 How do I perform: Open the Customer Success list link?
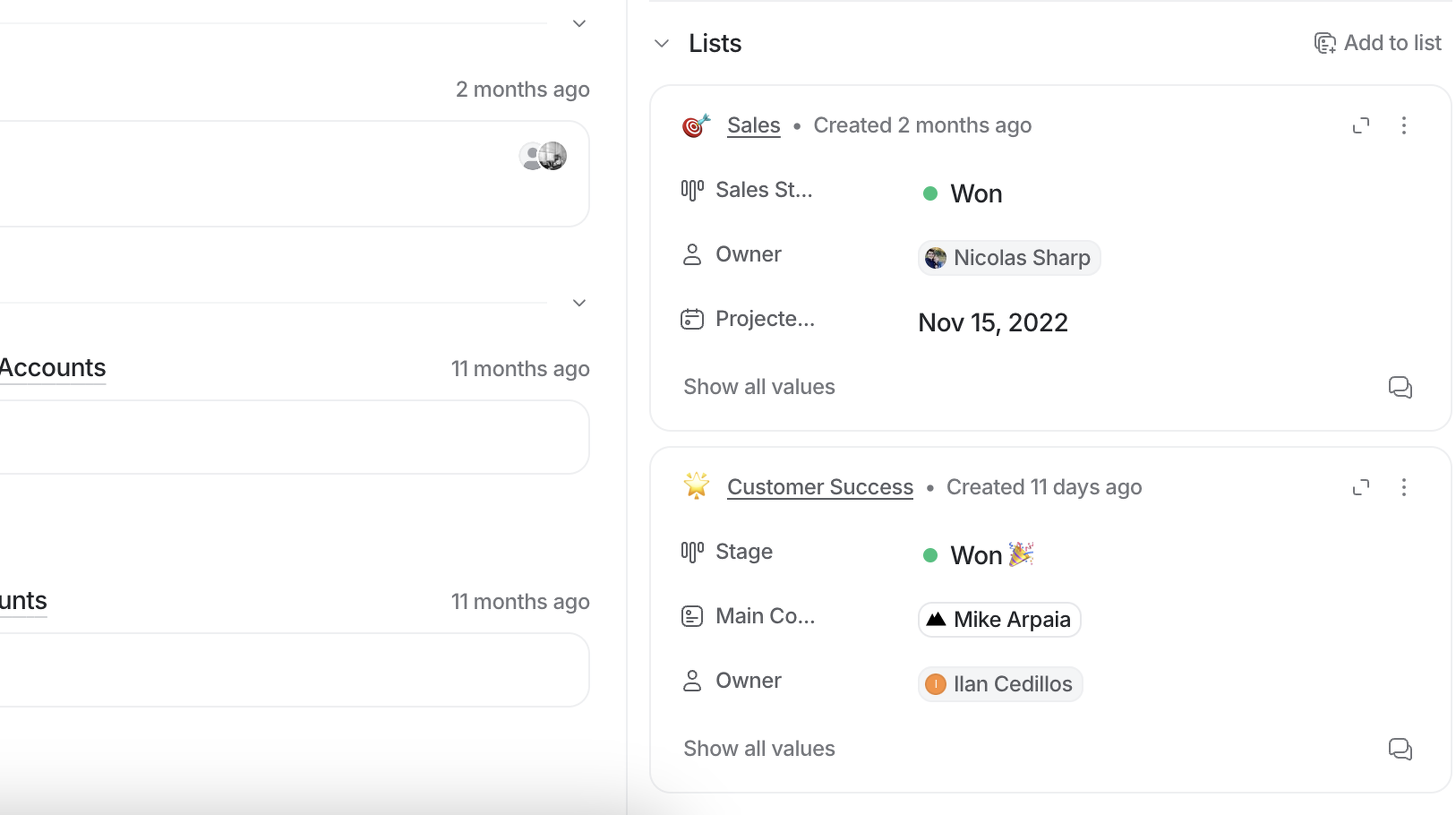(x=819, y=487)
